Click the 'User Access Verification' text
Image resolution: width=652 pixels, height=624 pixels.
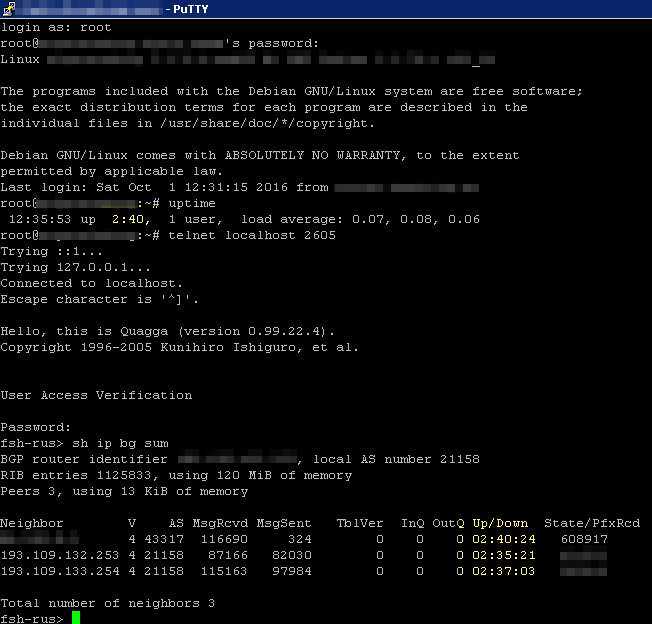(96, 395)
